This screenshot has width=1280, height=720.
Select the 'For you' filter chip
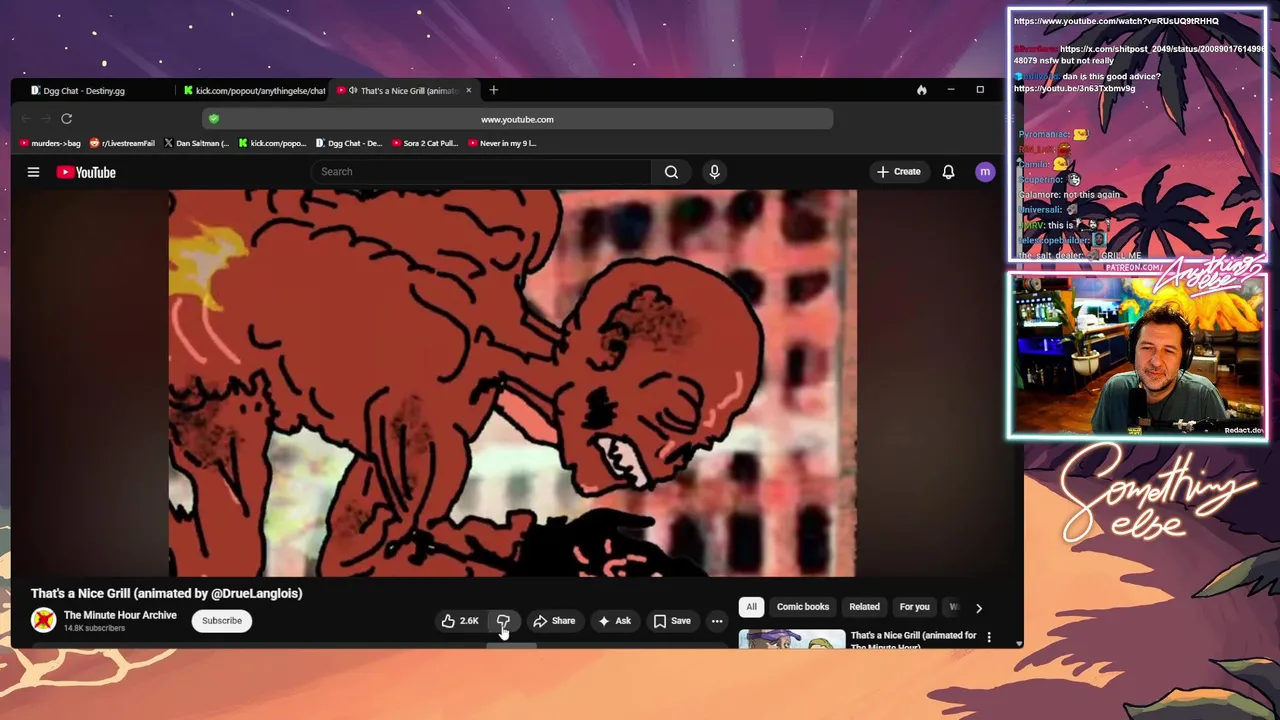(x=914, y=607)
